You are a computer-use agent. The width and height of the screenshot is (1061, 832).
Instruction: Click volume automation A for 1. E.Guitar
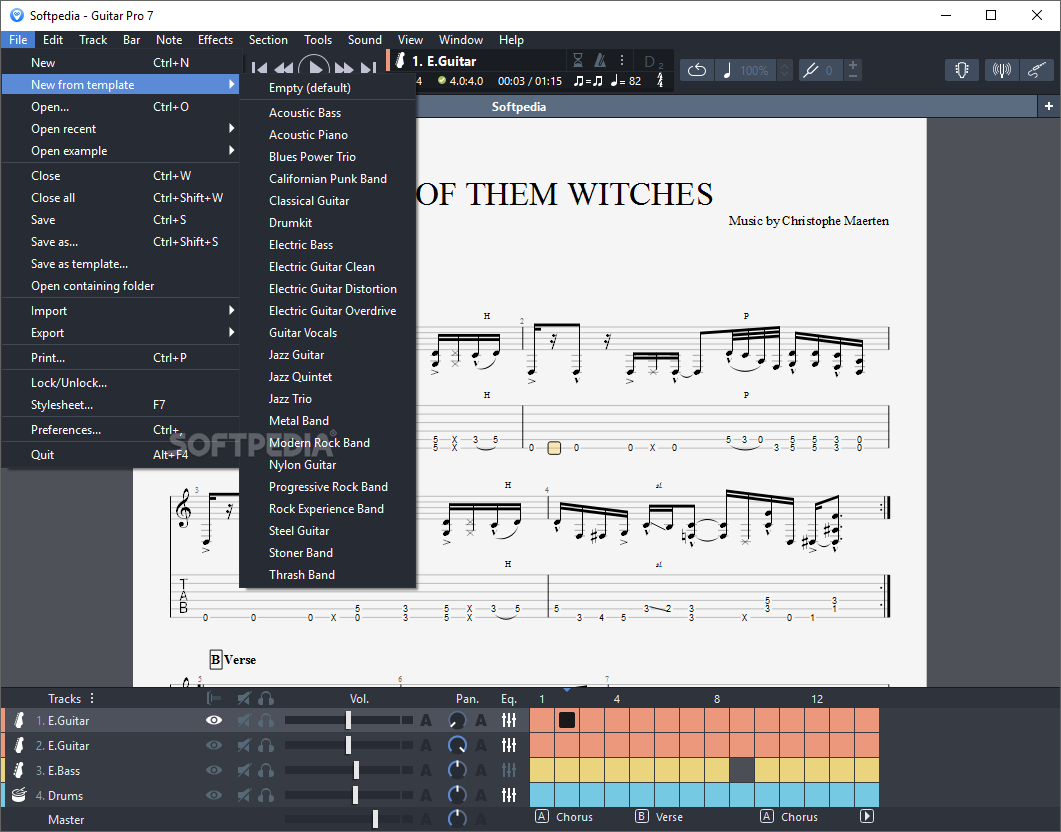426,720
